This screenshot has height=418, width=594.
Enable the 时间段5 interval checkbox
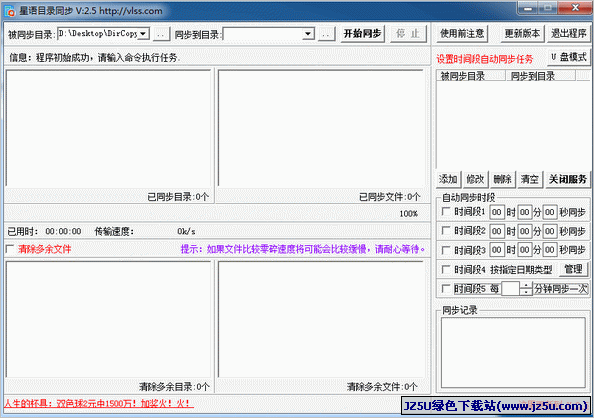coord(446,289)
